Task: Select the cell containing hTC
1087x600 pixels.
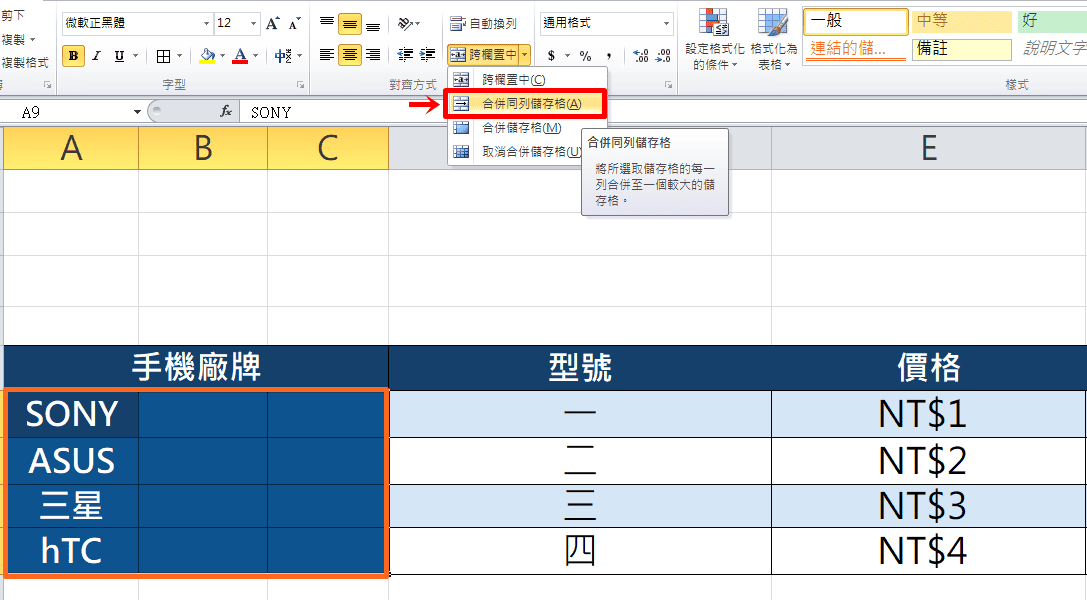Action: (x=72, y=551)
